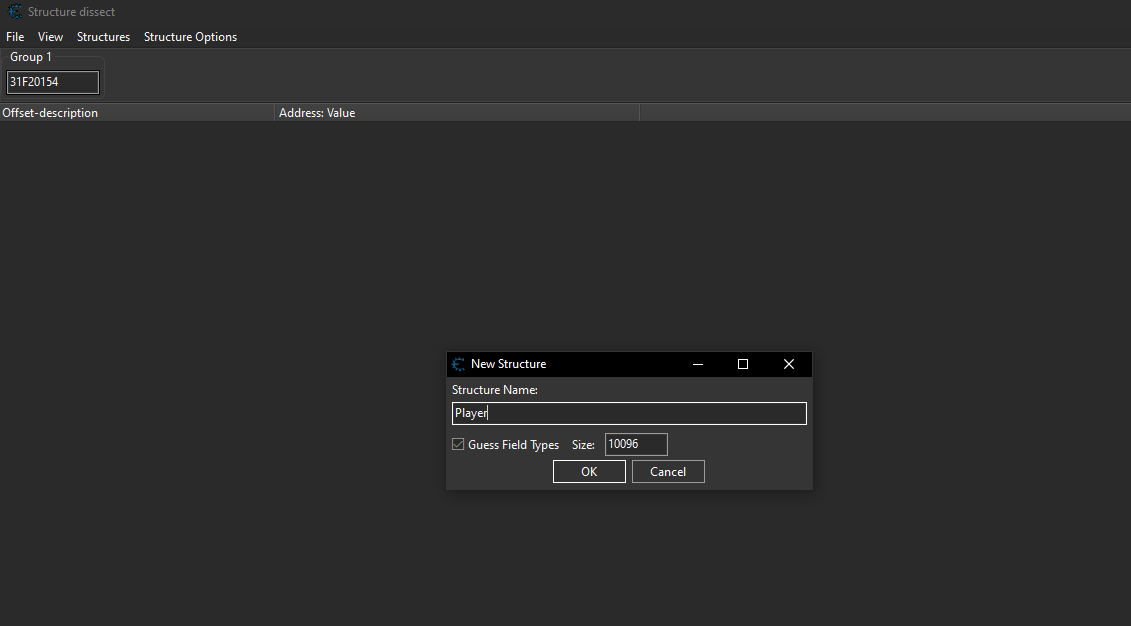1131x626 pixels.
Task: Open the Structures menu
Action: [x=103, y=37]
